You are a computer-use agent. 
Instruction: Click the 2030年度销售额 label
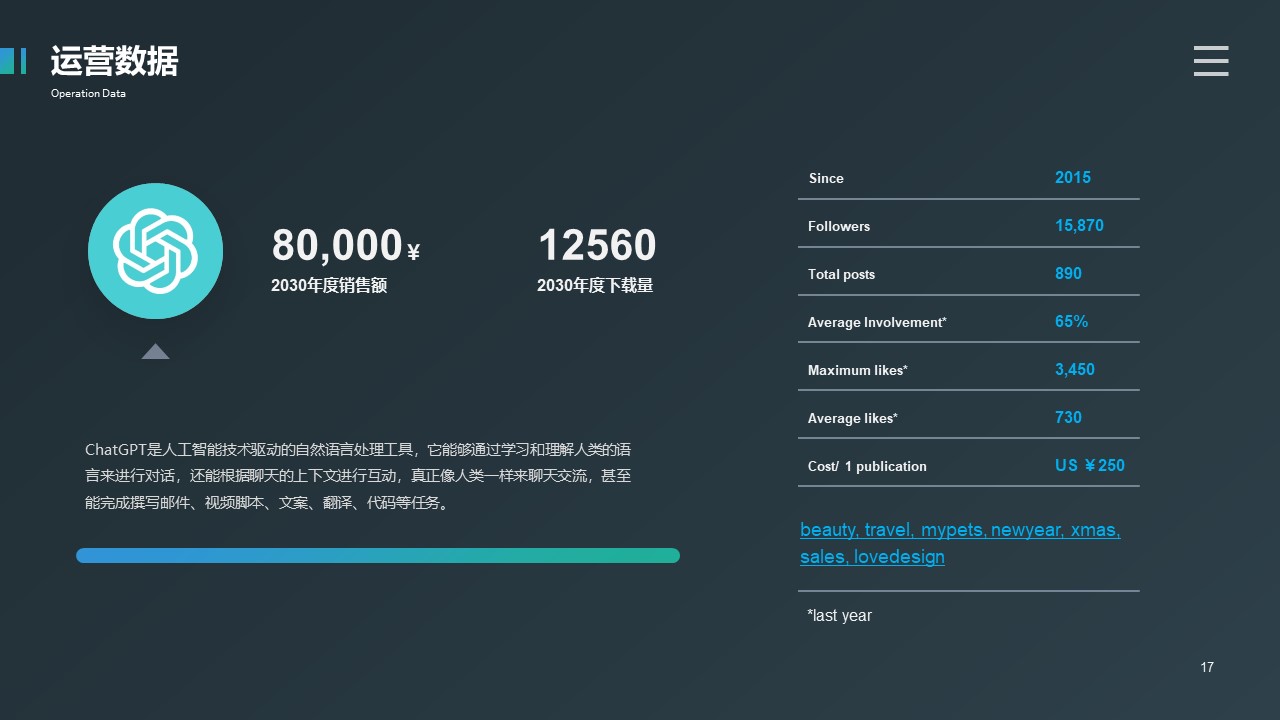tap(329, 286)
